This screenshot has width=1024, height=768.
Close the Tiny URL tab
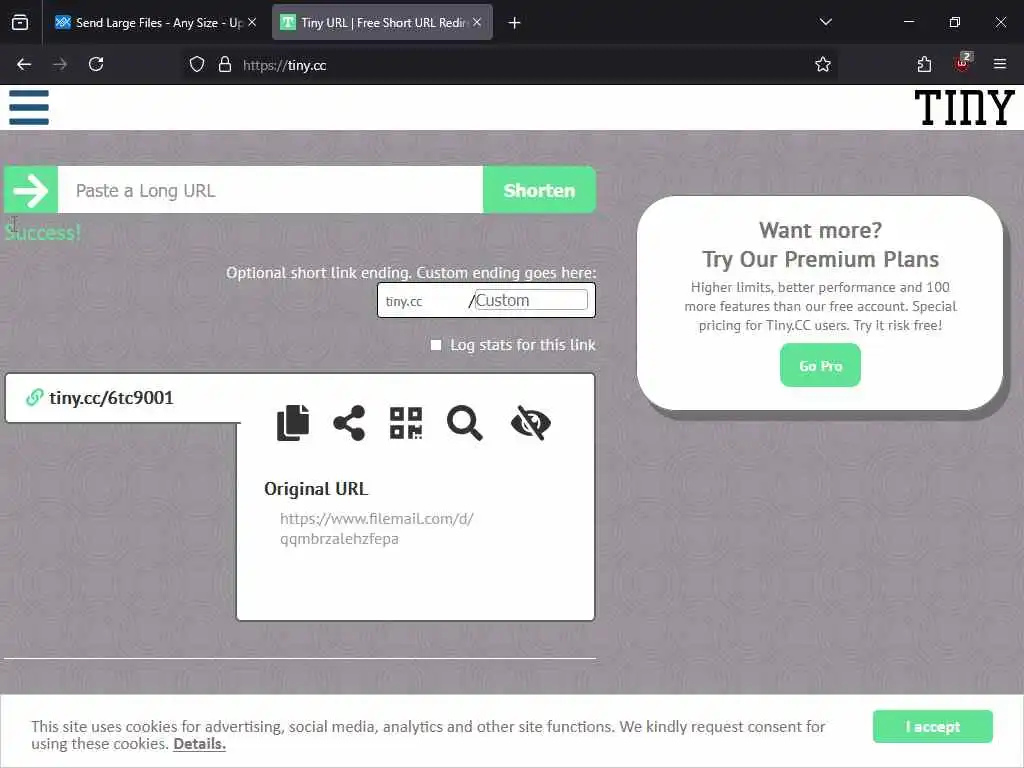[477, 23]
